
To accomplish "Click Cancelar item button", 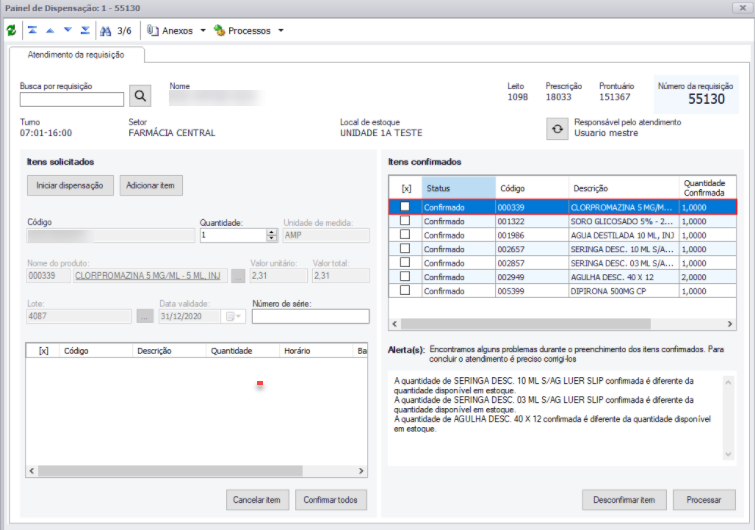I will [257, 500].
